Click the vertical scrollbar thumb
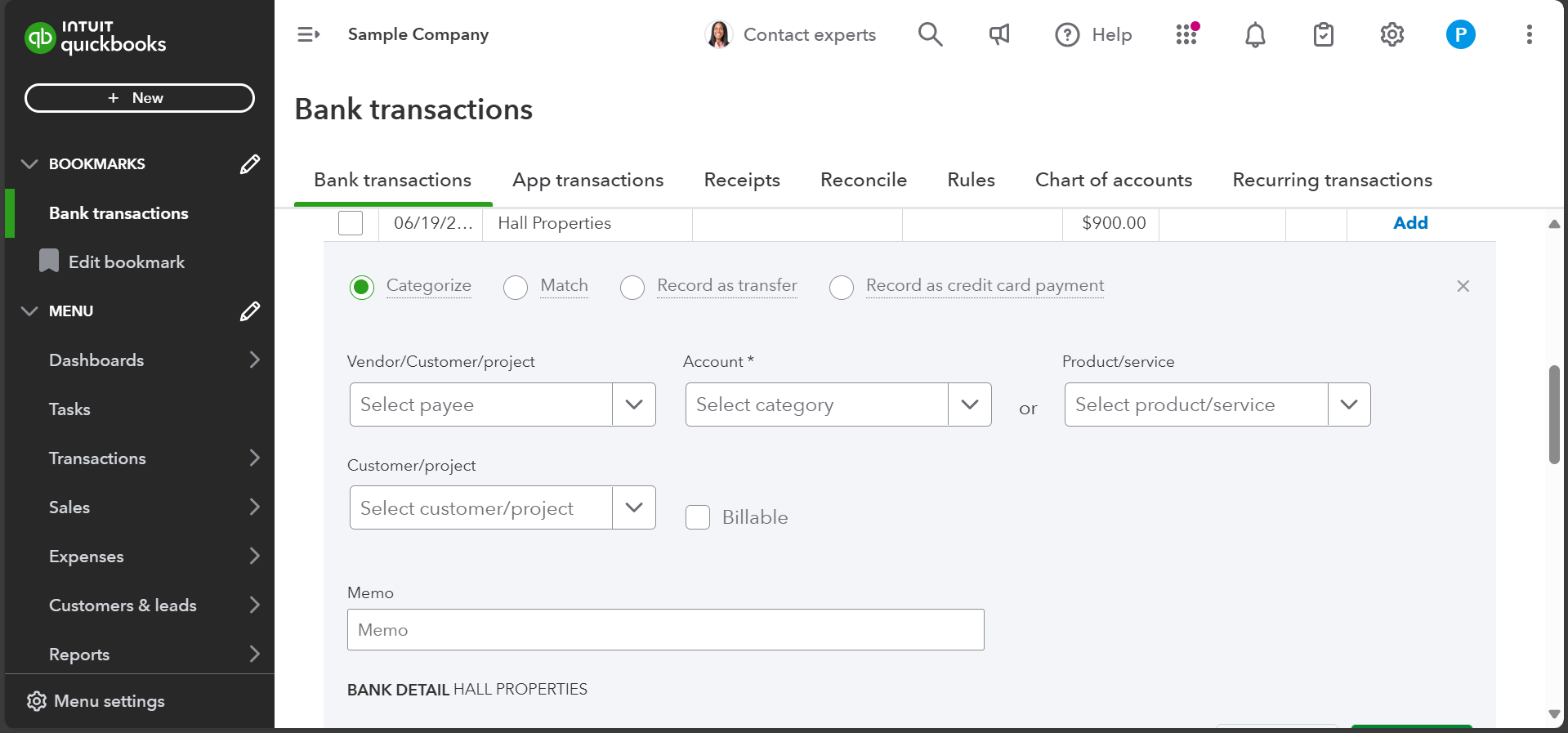The width and height of the screenshot is (1568, 733). [x=1553, y=415]
